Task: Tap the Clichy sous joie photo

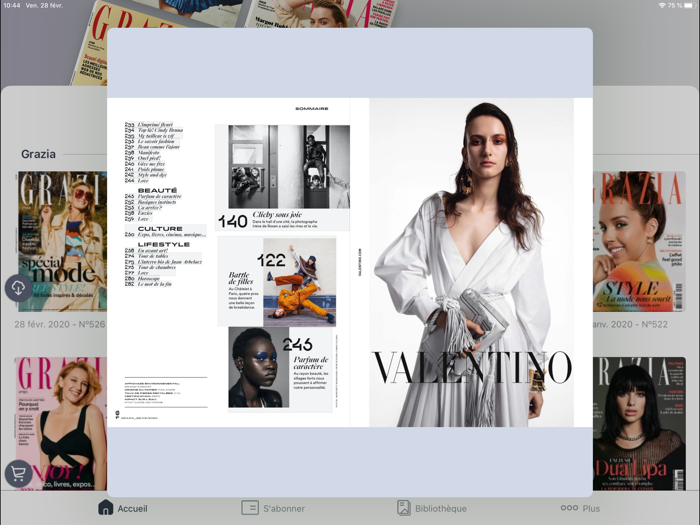Action: click(x=289, y=167)
